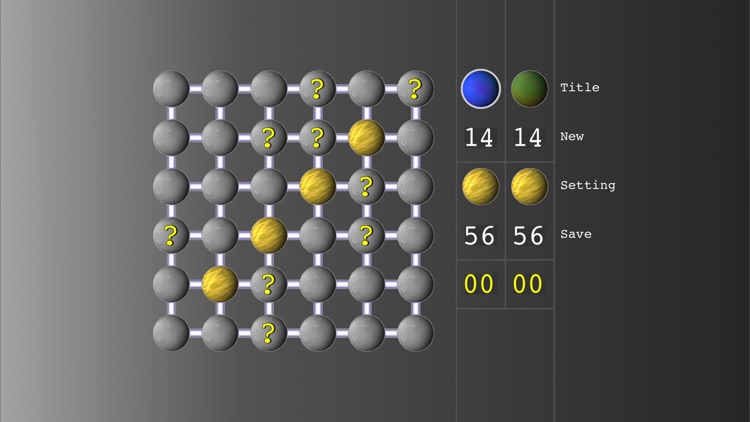The height and width of the screenshot is (422, 750).
Task: Click the yellow 00 score under blue player
Action: point(479,284)
